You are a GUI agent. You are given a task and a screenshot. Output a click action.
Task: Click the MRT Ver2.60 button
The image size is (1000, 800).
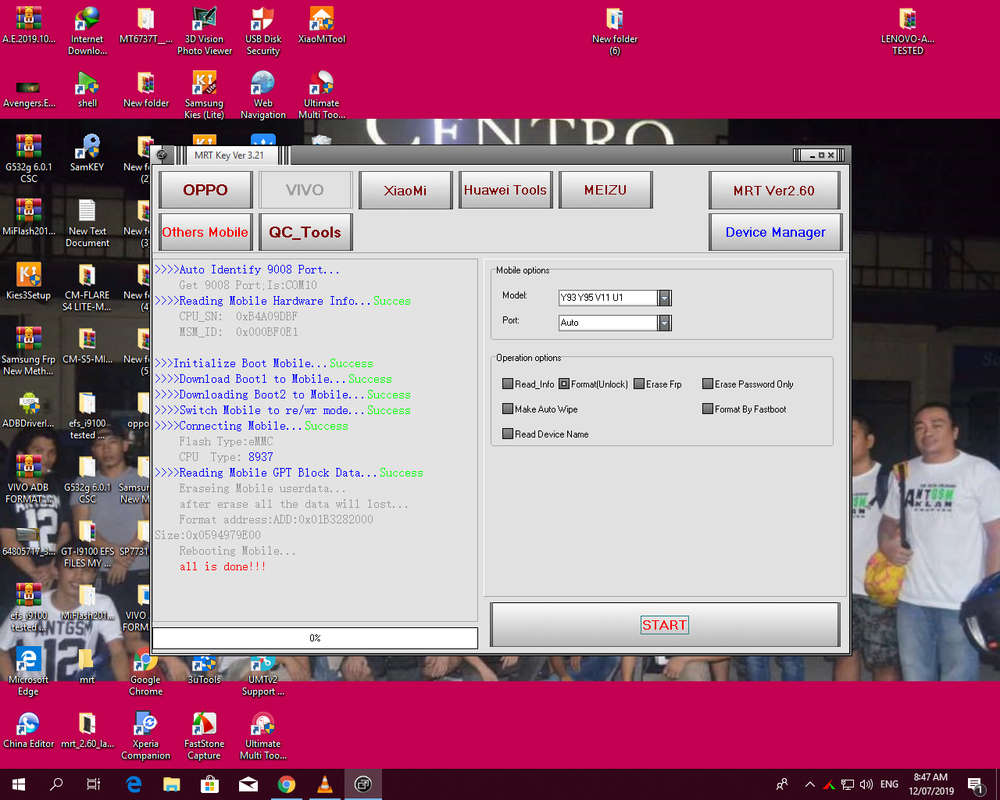coord(774,190)
